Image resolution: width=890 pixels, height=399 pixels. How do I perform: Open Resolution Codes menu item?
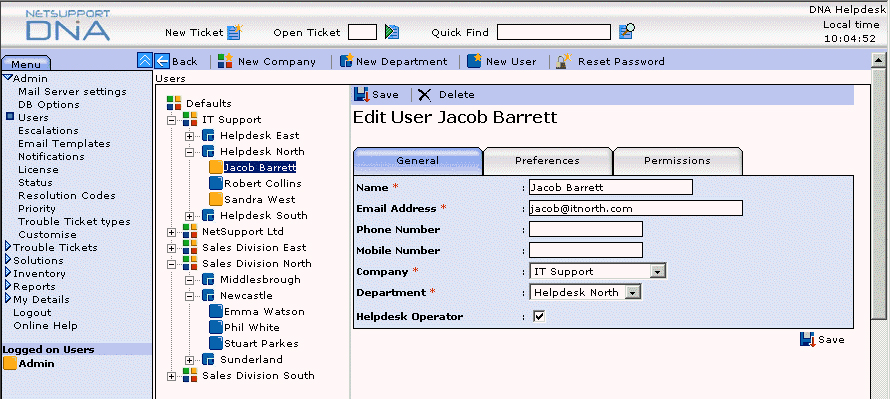coord(66,195)
